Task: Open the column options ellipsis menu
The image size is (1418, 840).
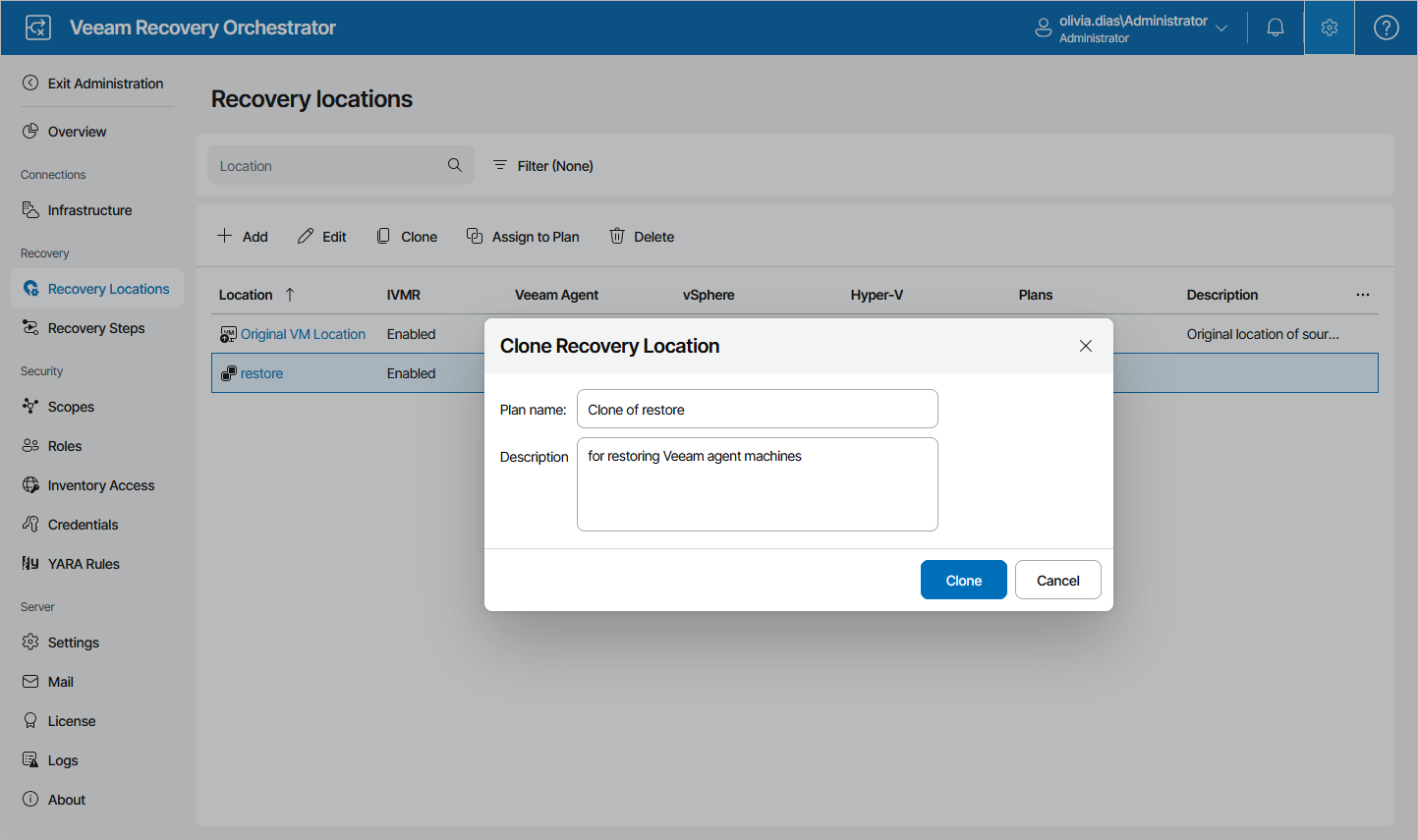Action: 1363,295
